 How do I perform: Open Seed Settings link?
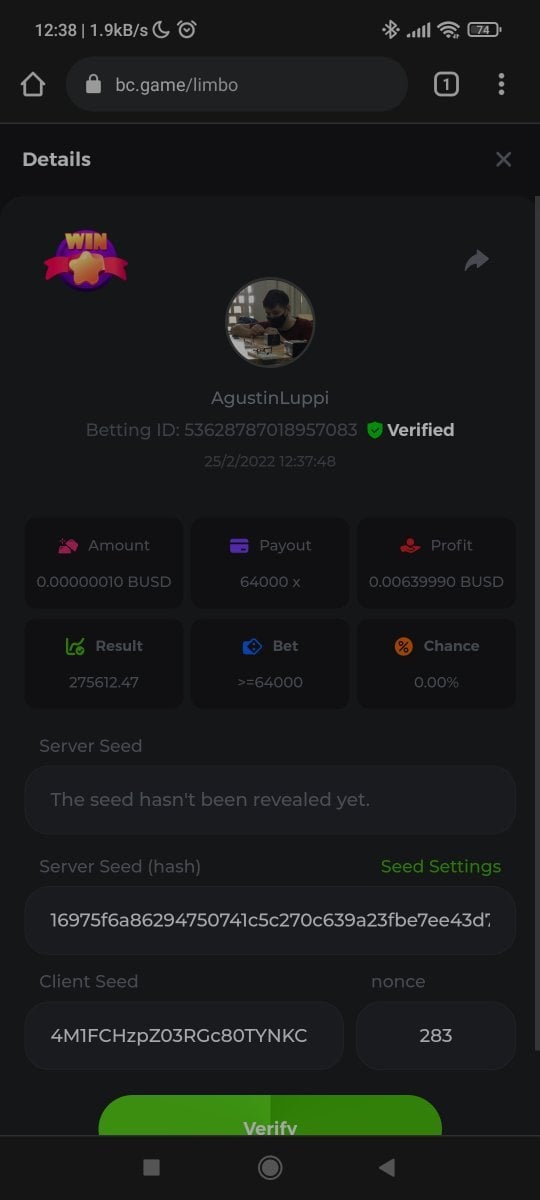[x=441, y=866]
